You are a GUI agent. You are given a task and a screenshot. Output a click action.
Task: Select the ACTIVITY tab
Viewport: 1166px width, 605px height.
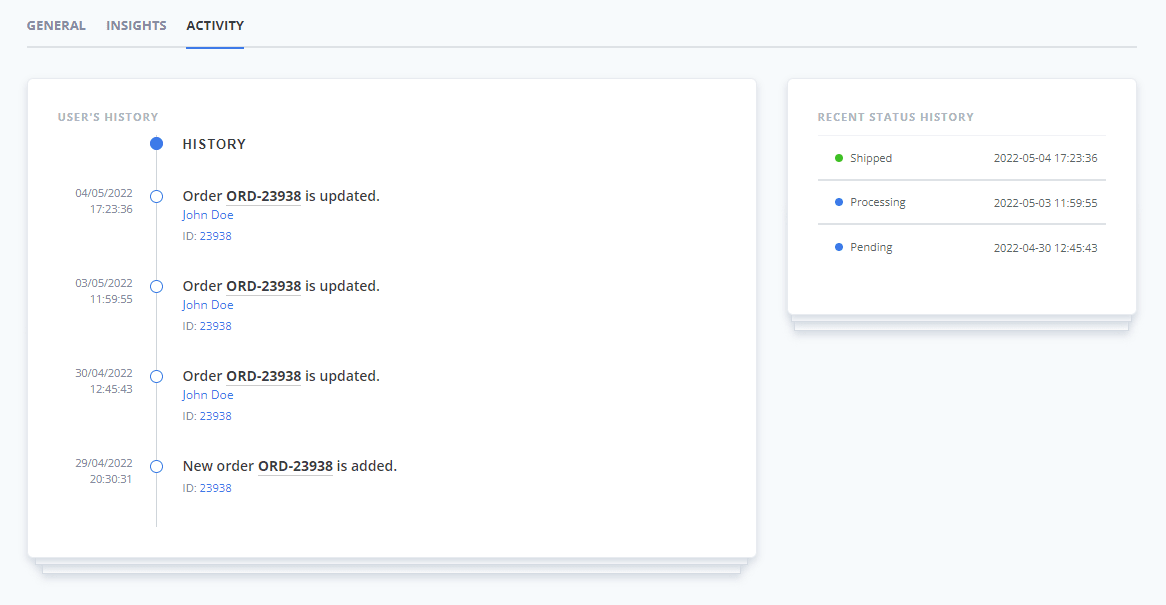click(x=215, y=25)
